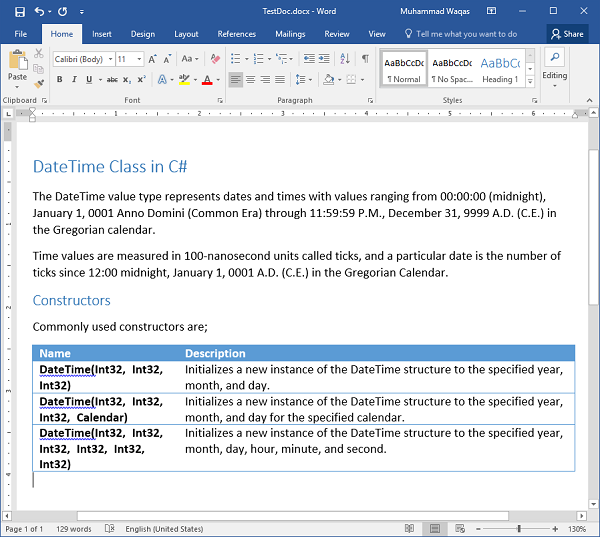Open the font size dropdown showing 11

click(129, 59)
